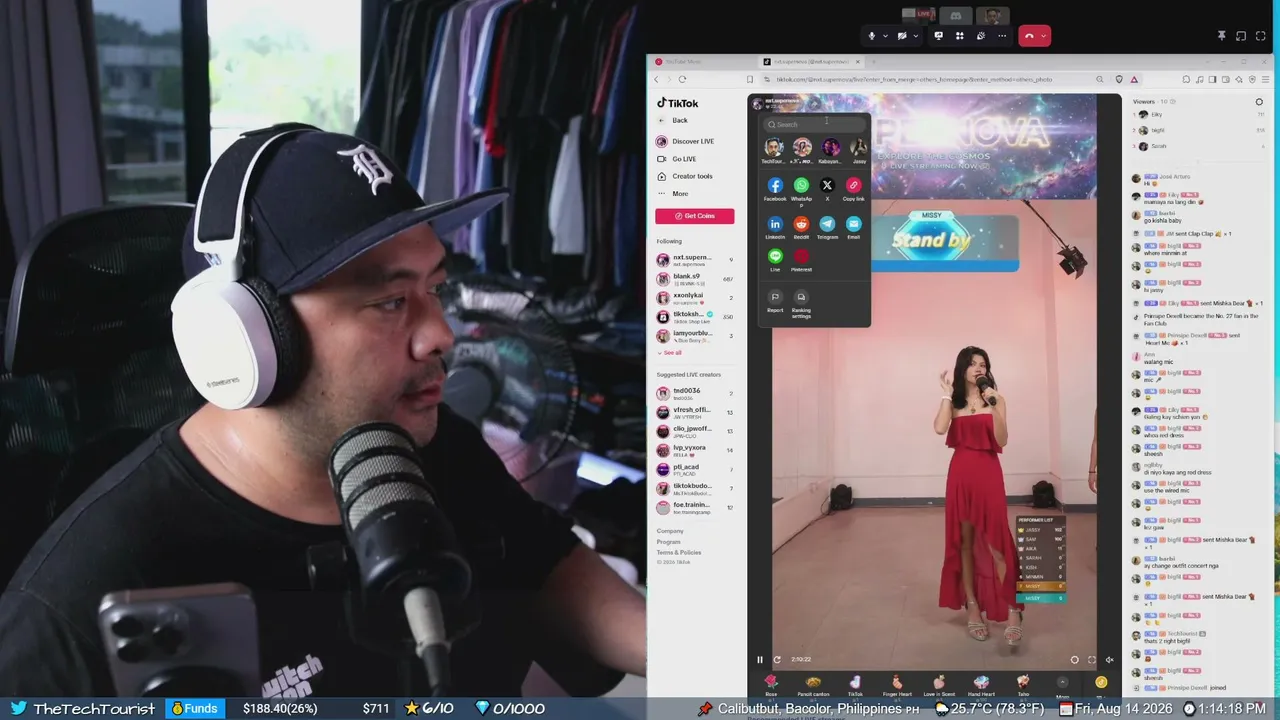Viewport: 1280px width, 720px height.
Task: Select the nxt.supernova TikTok browser tab
Action: 810,62
